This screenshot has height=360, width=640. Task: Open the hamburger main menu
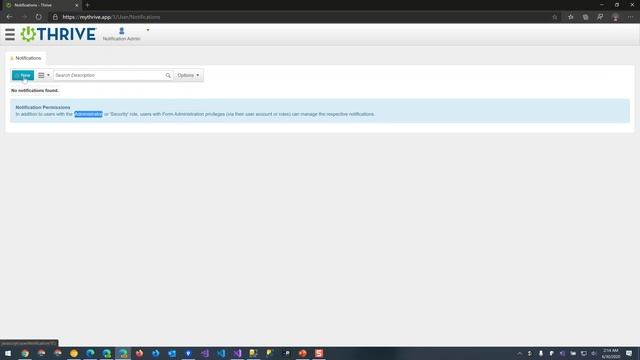coord(10,34)
